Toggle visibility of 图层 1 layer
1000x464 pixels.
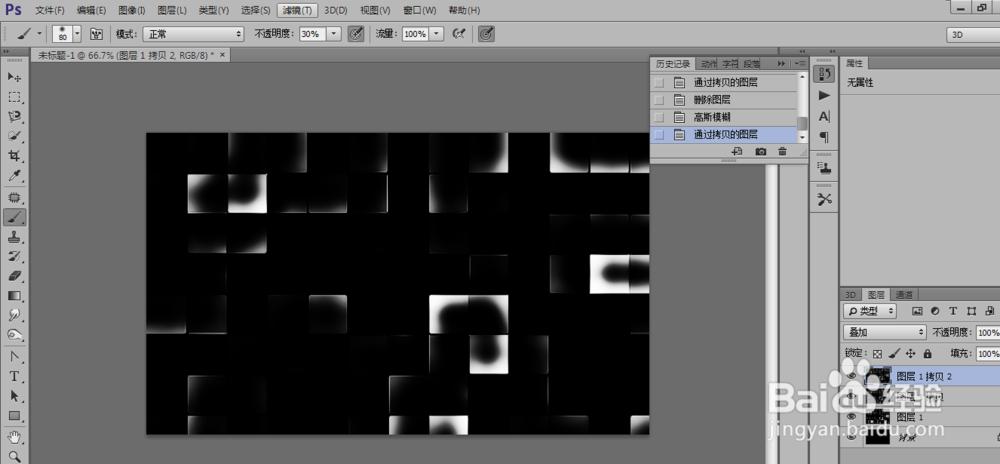pyautogui.click(x=852, y=417)
